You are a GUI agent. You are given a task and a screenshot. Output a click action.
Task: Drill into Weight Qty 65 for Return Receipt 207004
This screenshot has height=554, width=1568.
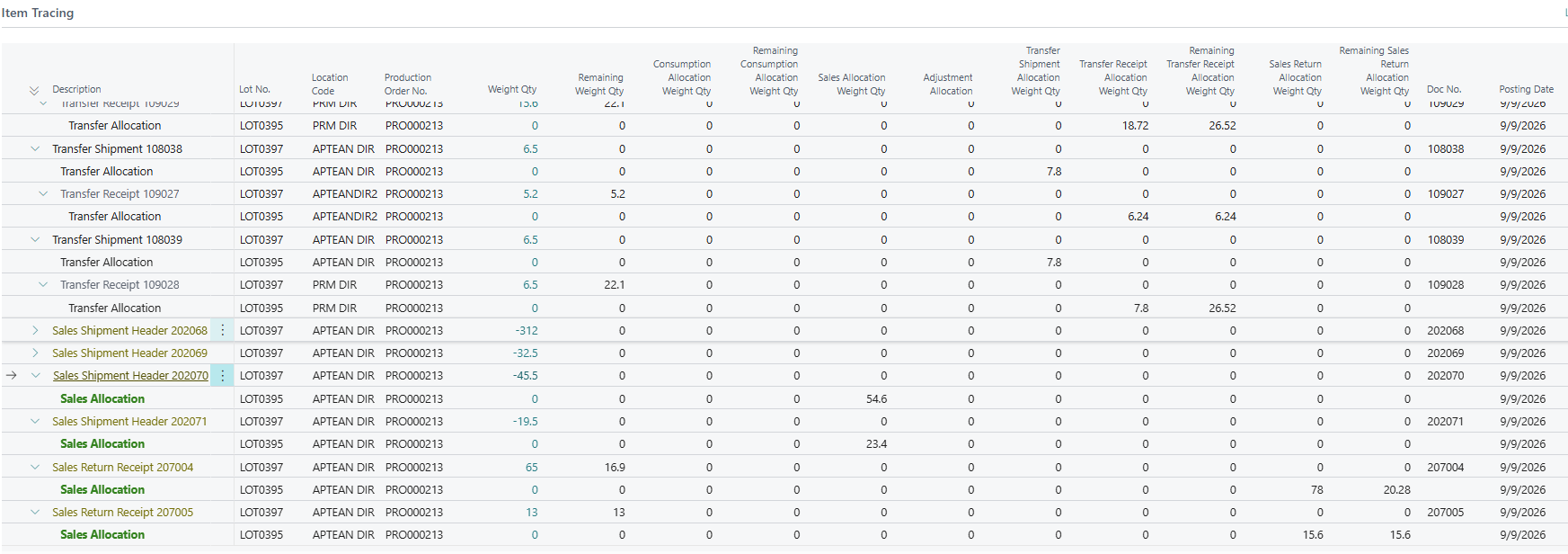point(532,467)
